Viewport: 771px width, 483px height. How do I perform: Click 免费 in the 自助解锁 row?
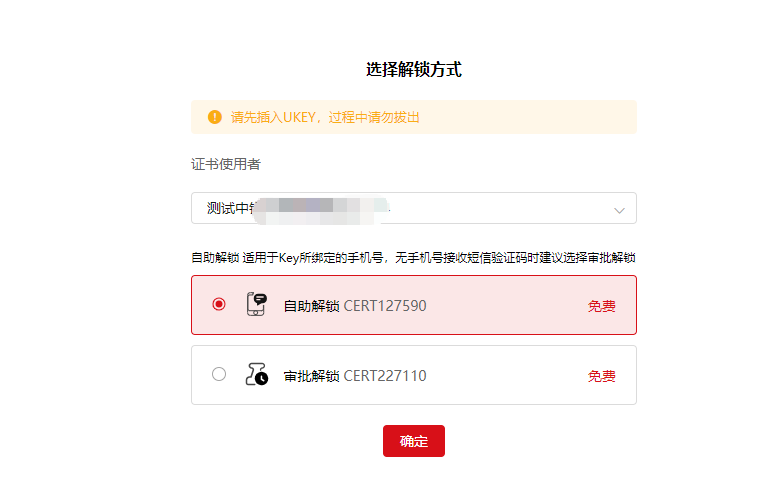pyautogui.click(x=601, y=306)
